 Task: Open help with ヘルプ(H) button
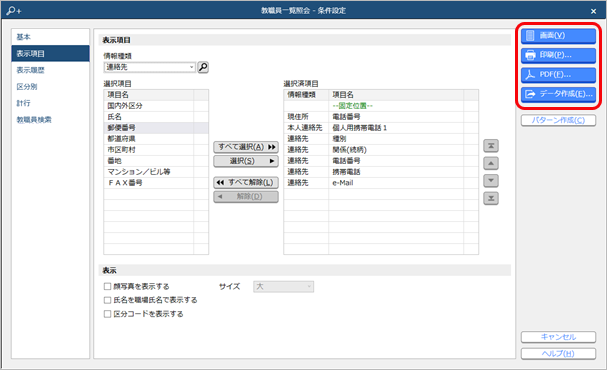(558, 354)
